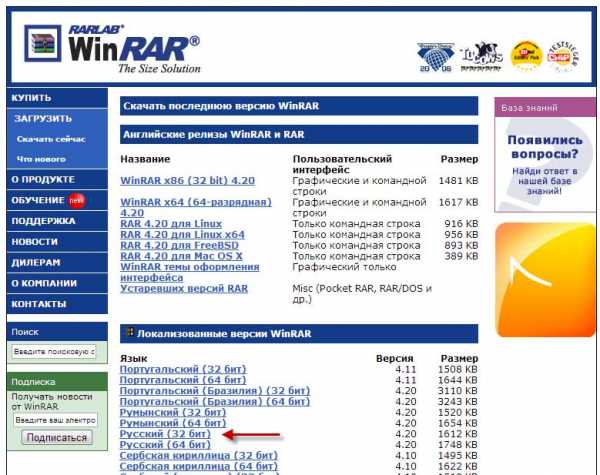Download Португальский (Бразилия) (64 бит)
The height and width of the screenshot is (475, 600).
(215, 402)
